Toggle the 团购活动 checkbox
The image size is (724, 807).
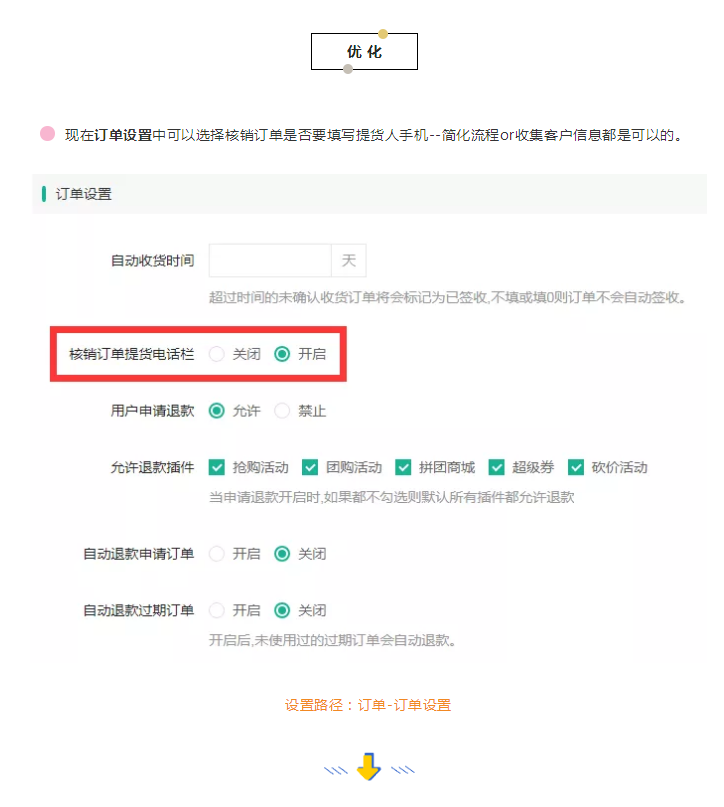pos(310,467)
